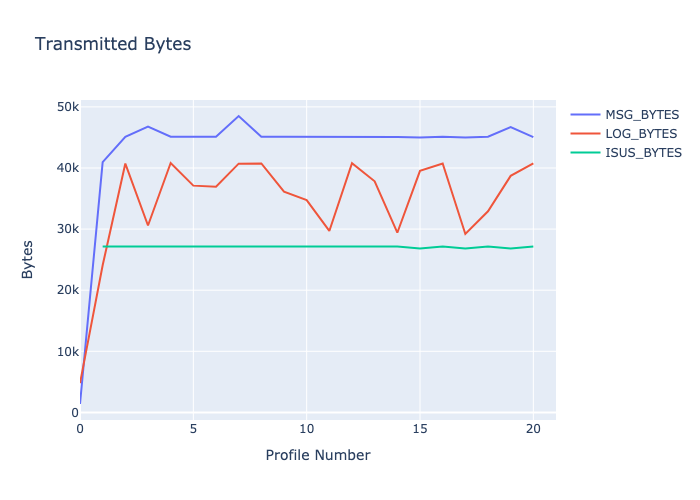Click the 10 x-axis tick label

306,428
